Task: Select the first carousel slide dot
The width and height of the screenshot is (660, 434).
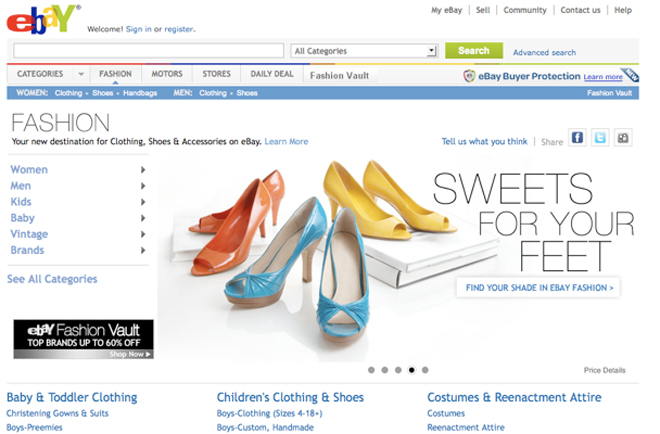Action: point(371,370)
